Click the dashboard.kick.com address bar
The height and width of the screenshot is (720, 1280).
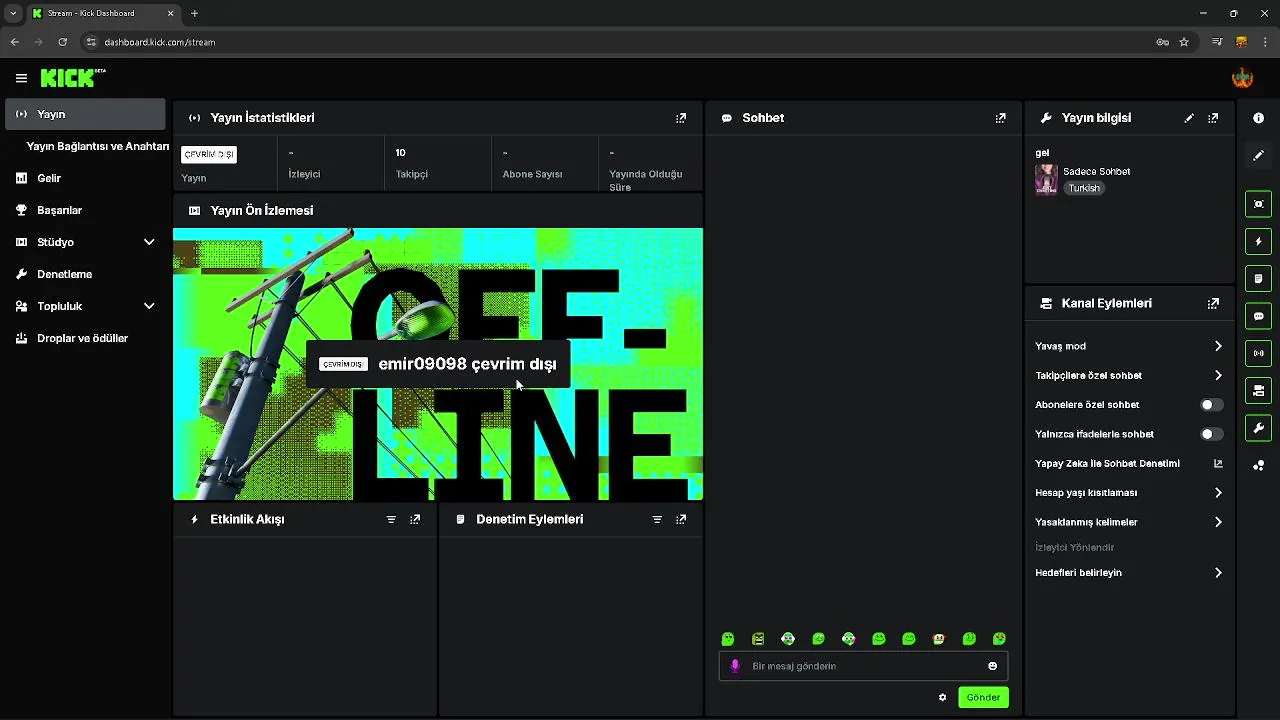coord(620,42)
